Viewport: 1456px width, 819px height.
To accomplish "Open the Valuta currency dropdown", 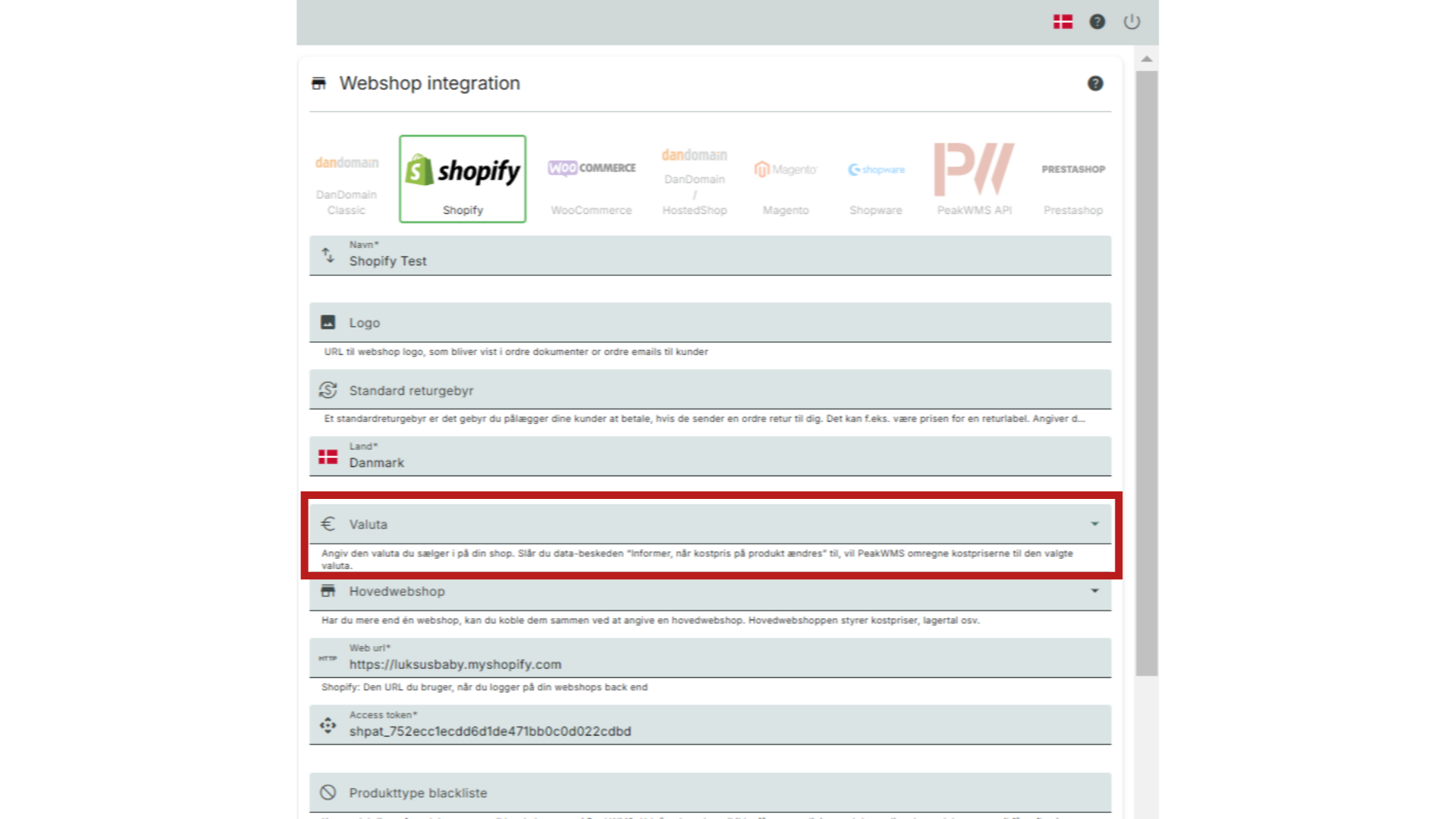I will pos(710,524).
